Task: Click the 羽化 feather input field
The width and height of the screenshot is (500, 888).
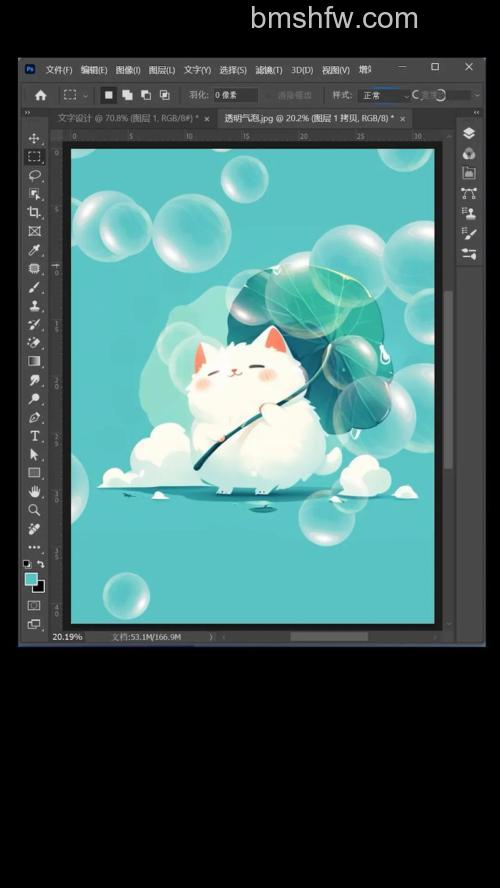Action: point(236,95)
